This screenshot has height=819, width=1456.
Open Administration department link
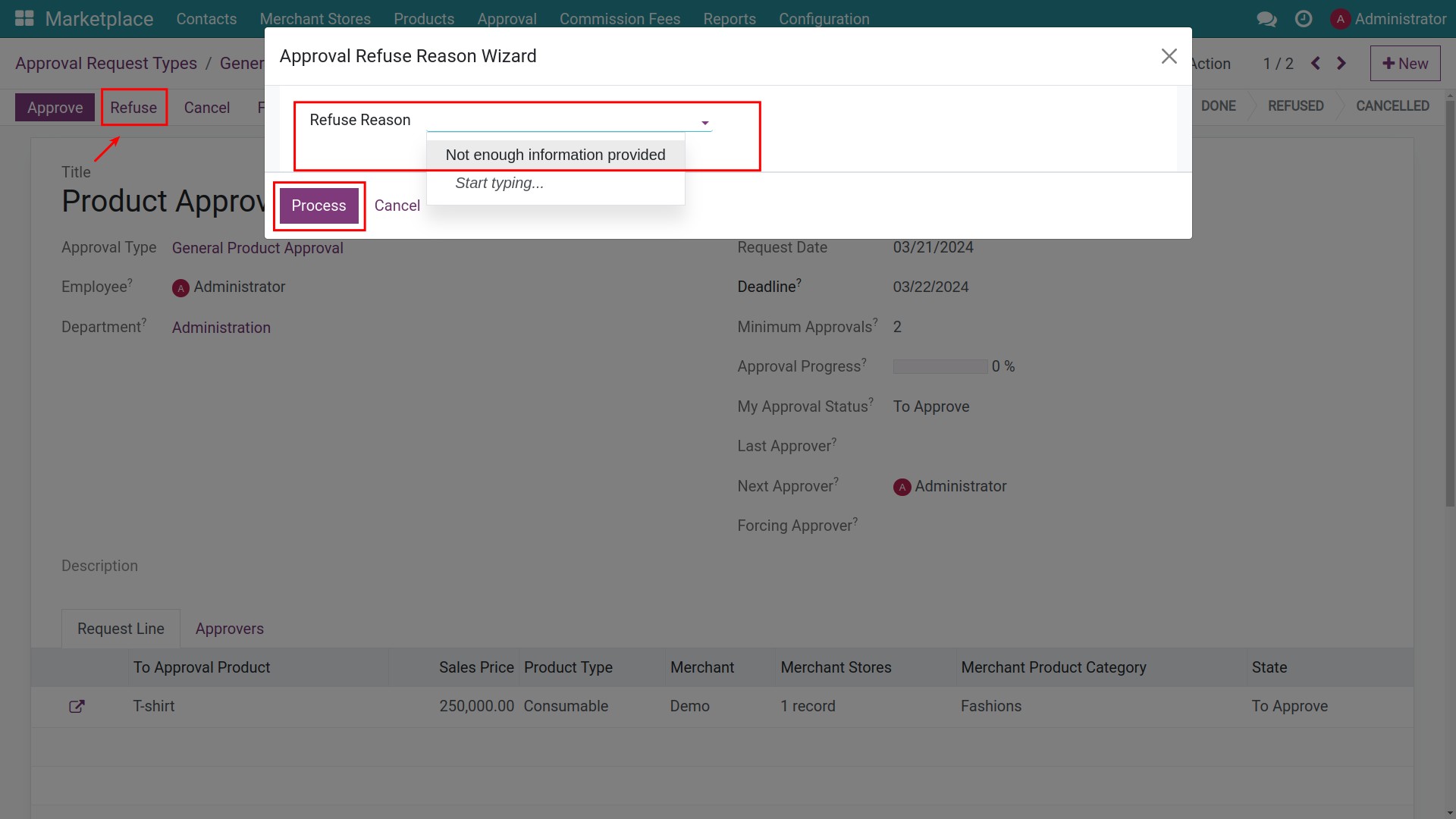click(221, 328)
